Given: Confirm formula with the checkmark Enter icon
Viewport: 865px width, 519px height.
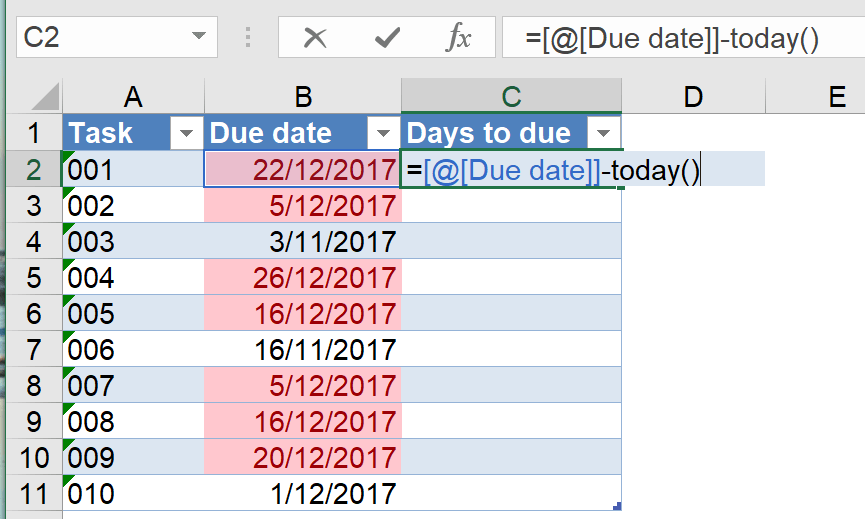Looking at the screenshot, I should click(386, 38).
